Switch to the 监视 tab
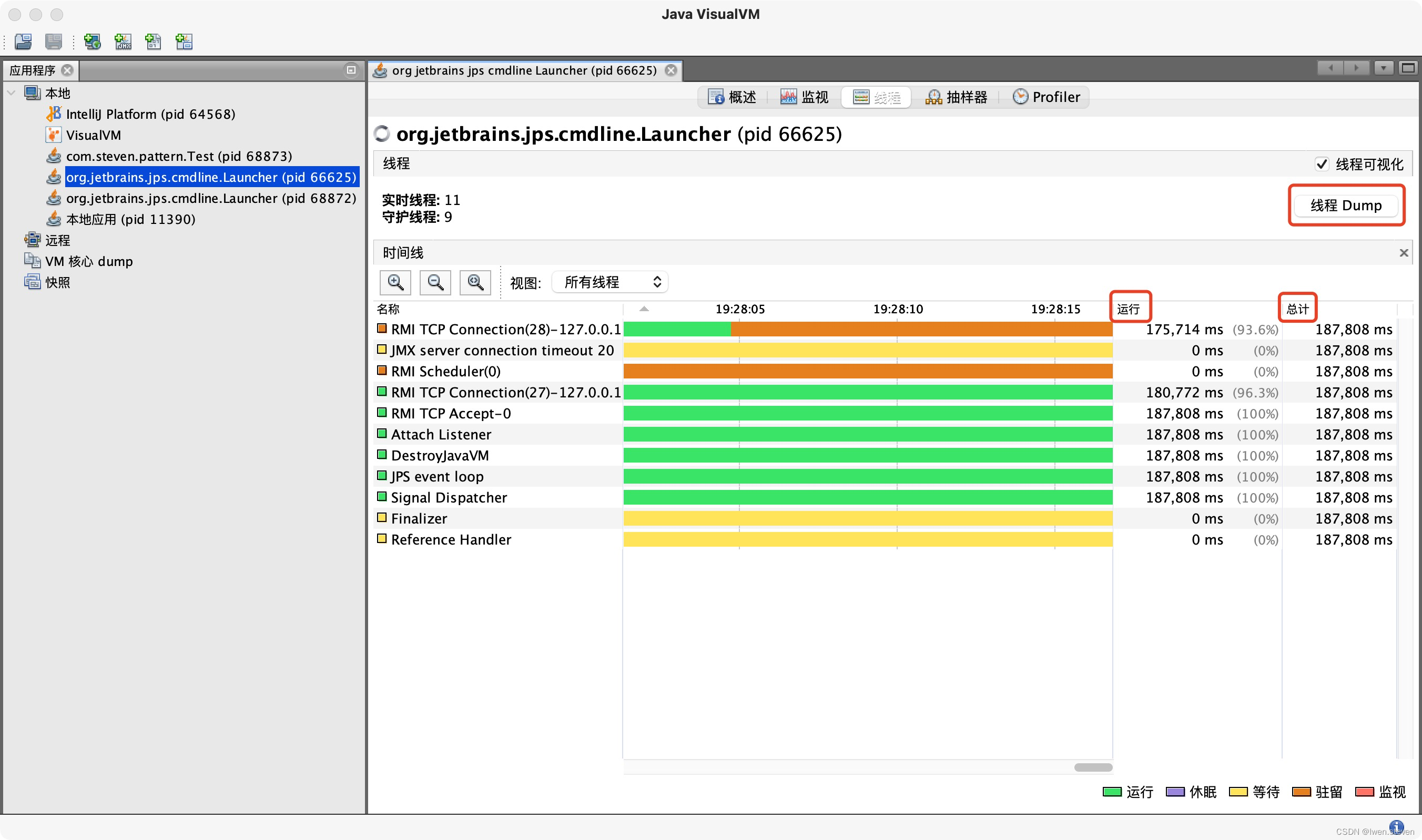The height and width of the screenshot is (840, 1422). [x=804, y=97]
